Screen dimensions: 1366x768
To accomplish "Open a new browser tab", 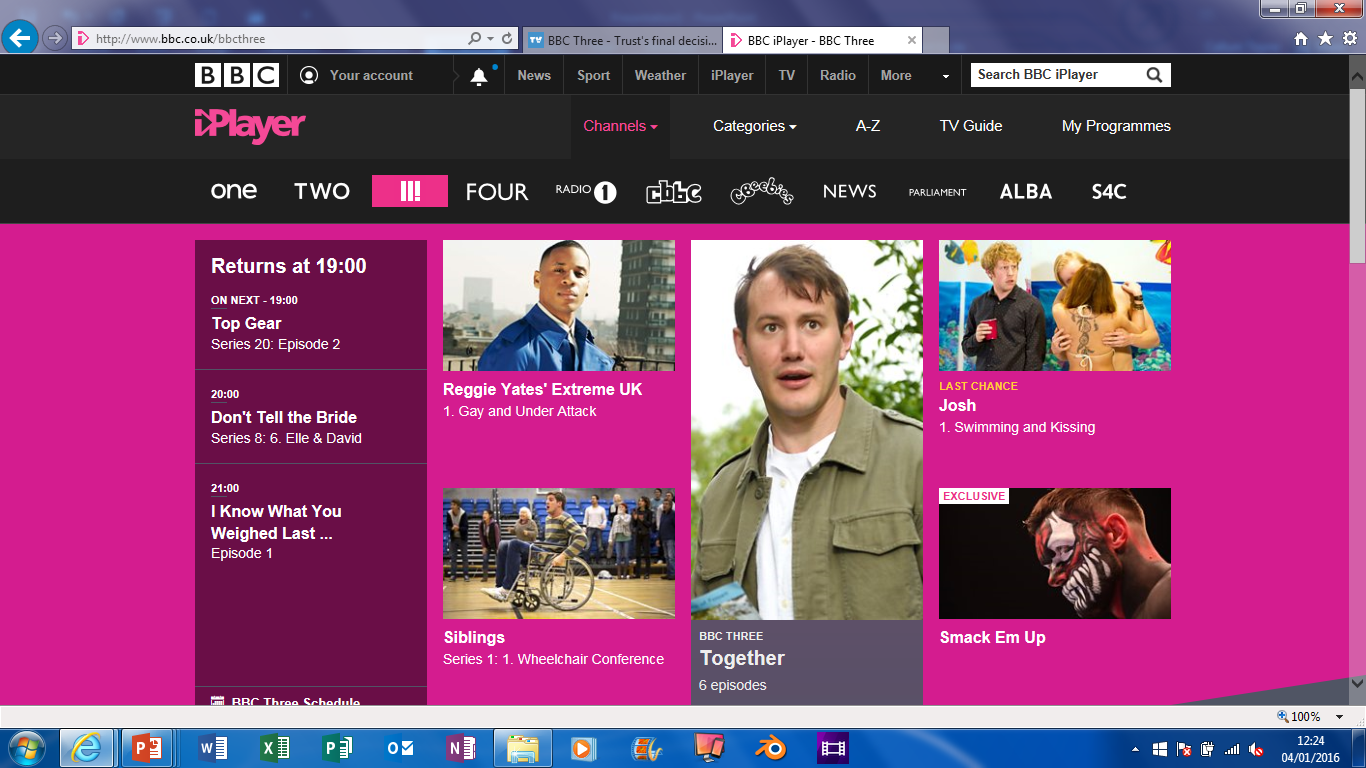I will click(936, 41).
